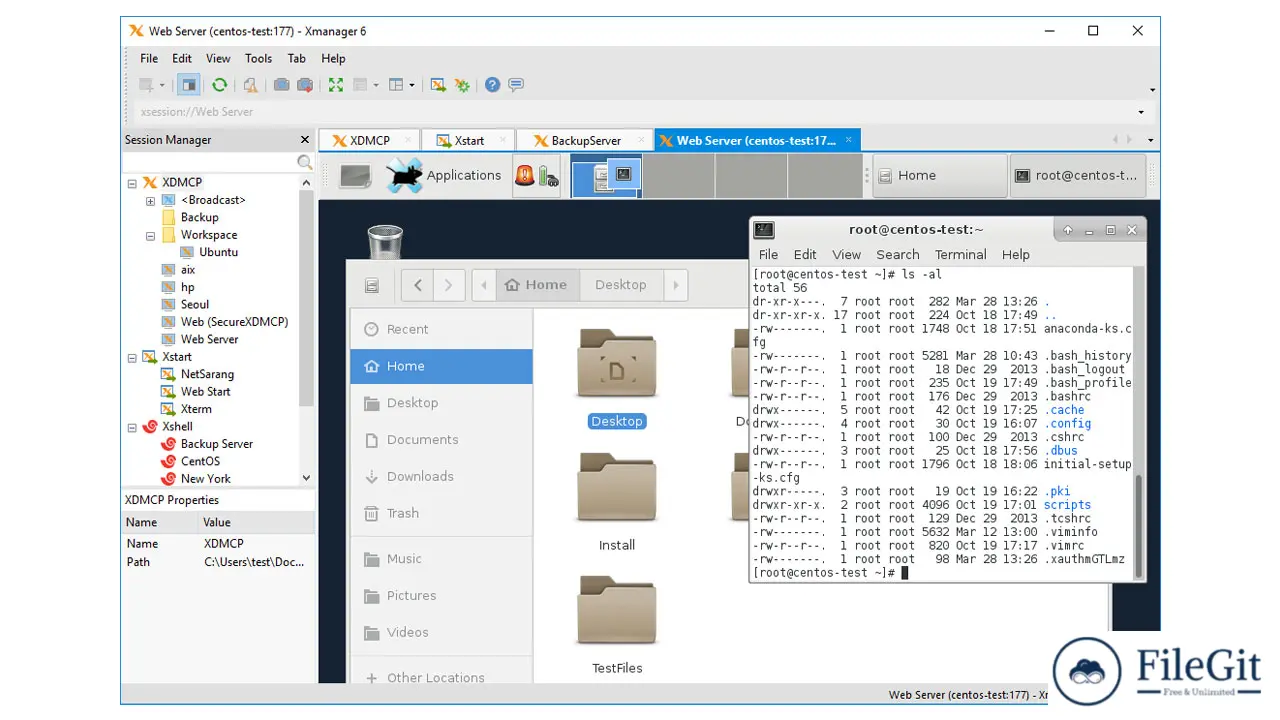Screen dimensions: 1280x720
Task: Switch to the Xstart tab
Action: coord(468,140)
